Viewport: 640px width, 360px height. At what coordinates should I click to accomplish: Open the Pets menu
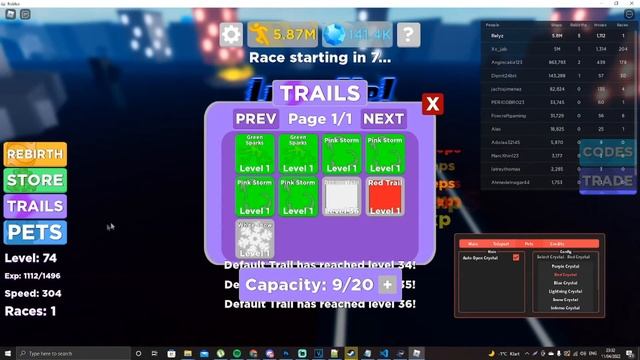35,232
